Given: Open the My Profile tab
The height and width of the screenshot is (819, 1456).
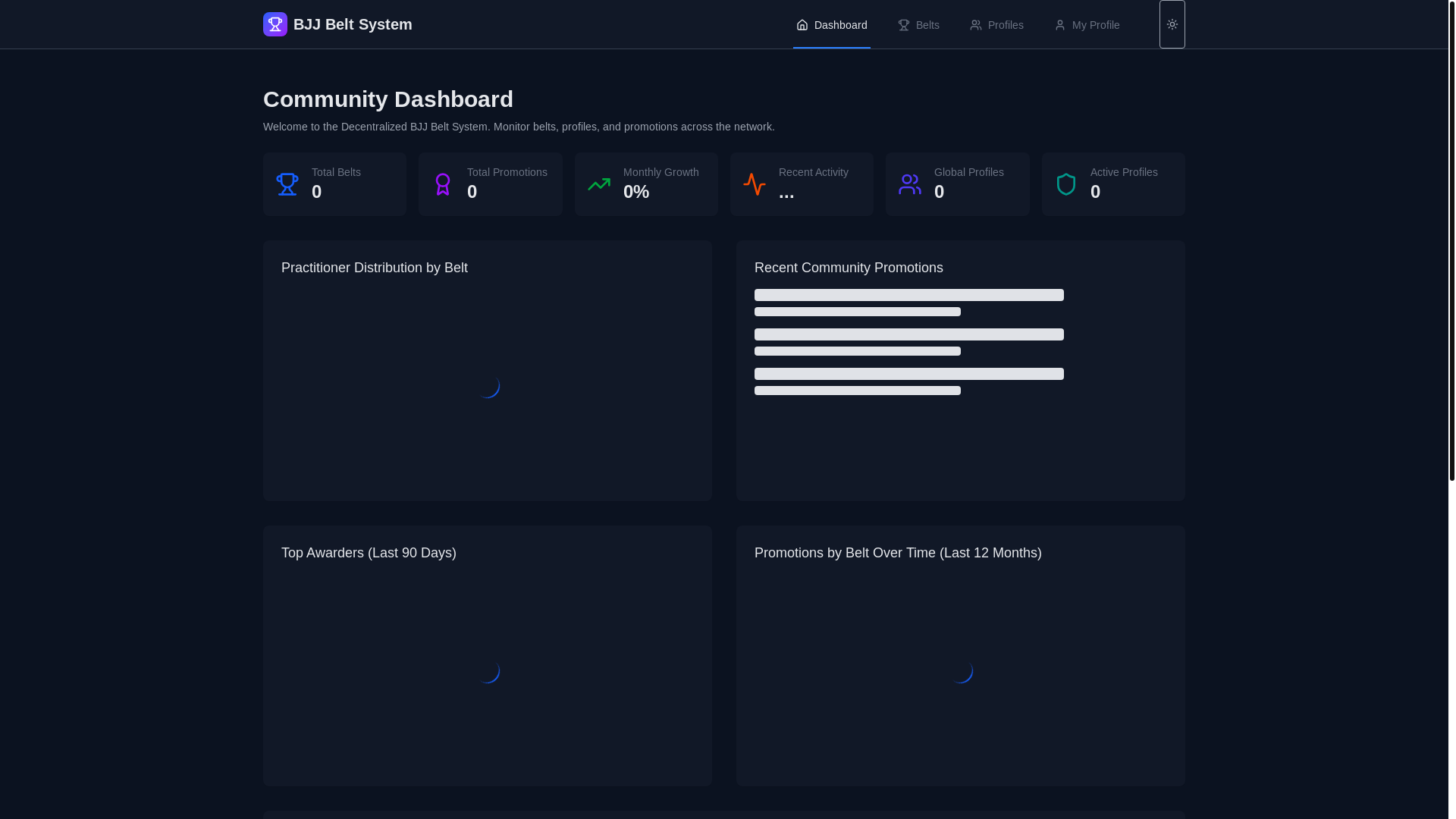Looking at the screenshot, I should point(1087,25).
